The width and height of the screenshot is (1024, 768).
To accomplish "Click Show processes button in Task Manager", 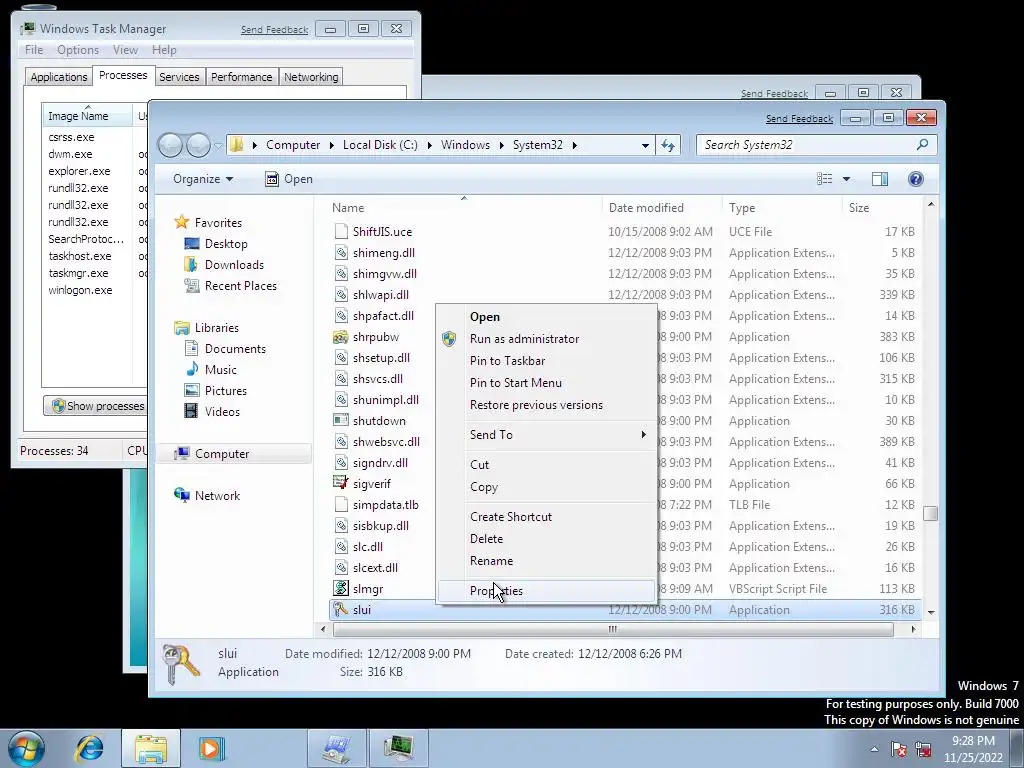I will coord(96,406).
